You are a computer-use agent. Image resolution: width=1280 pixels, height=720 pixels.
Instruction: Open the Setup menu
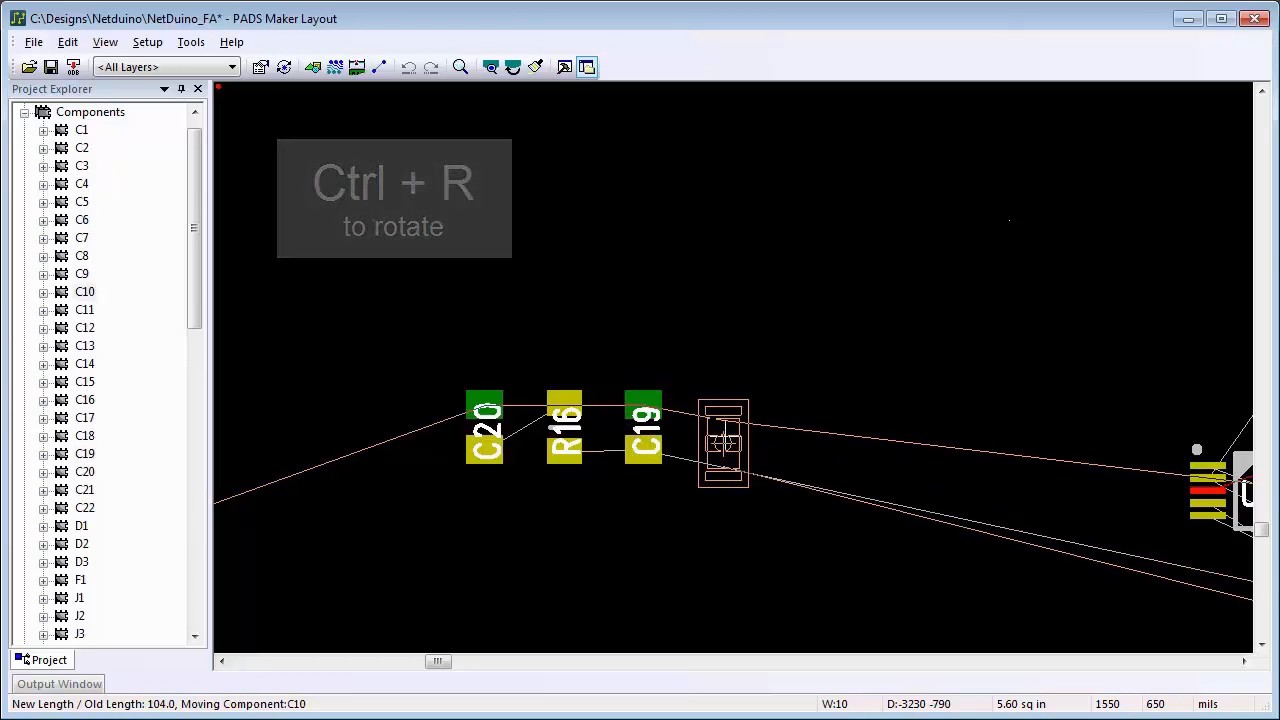(x=147, y=42)
